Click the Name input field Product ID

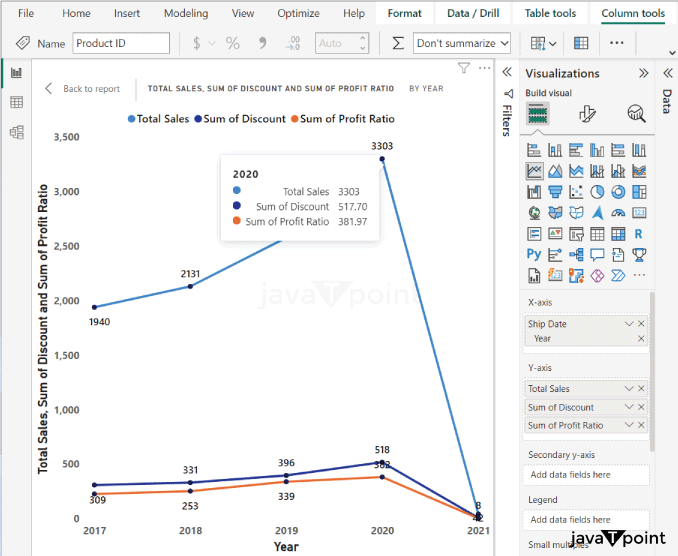(x=121, y=43)
